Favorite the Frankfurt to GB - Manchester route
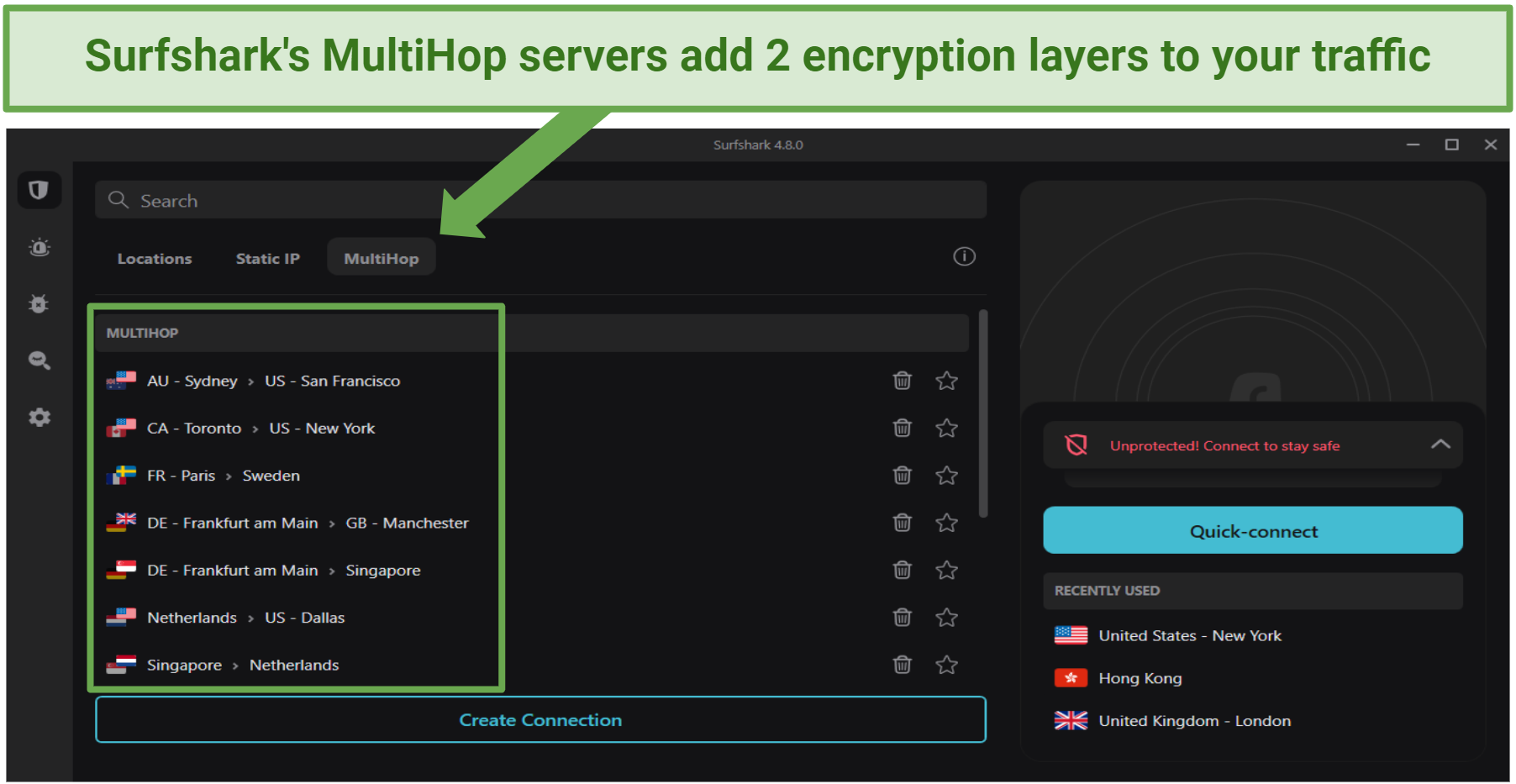1516x784 pixels. [x=947, y=523]
